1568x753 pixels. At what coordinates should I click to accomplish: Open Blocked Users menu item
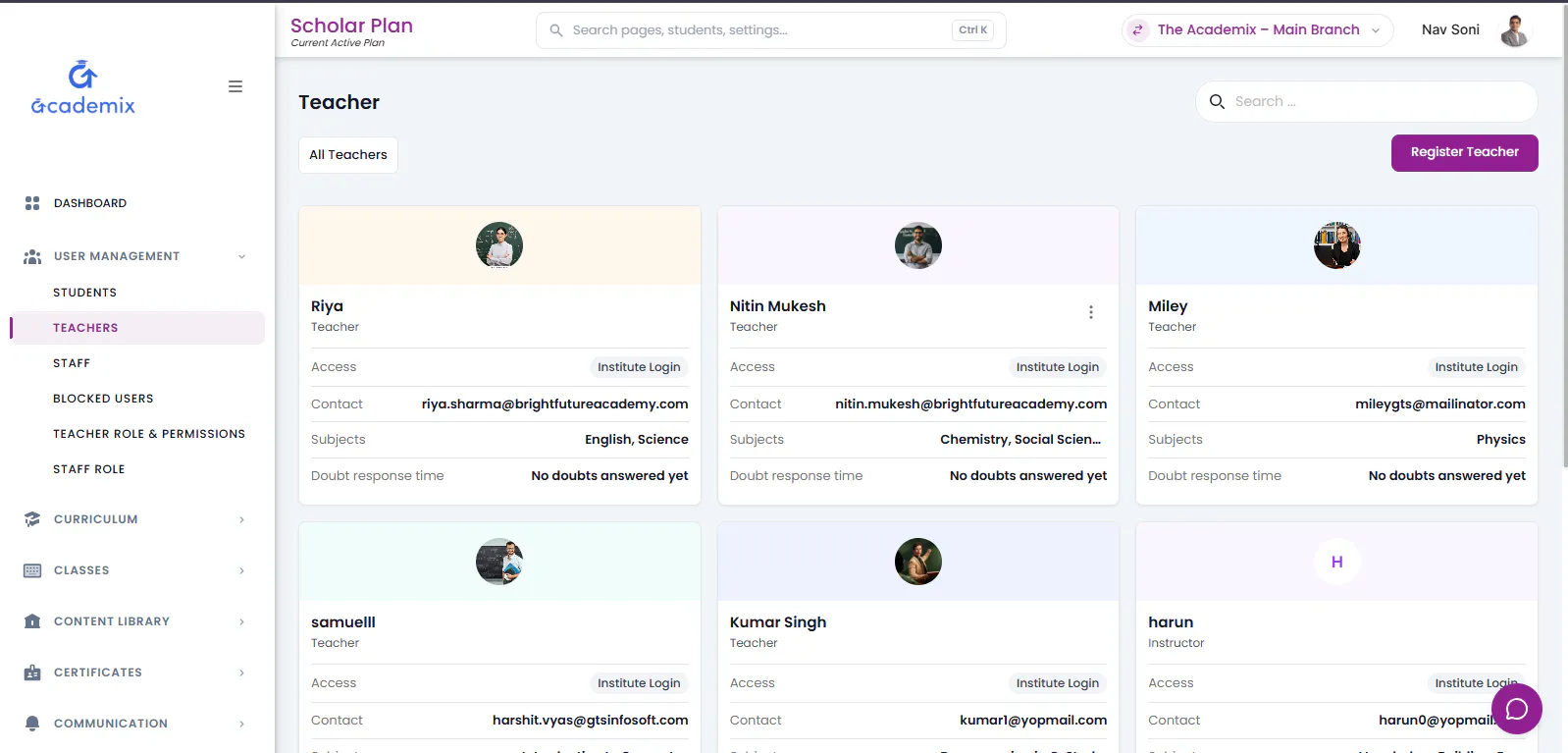point(103,399)
